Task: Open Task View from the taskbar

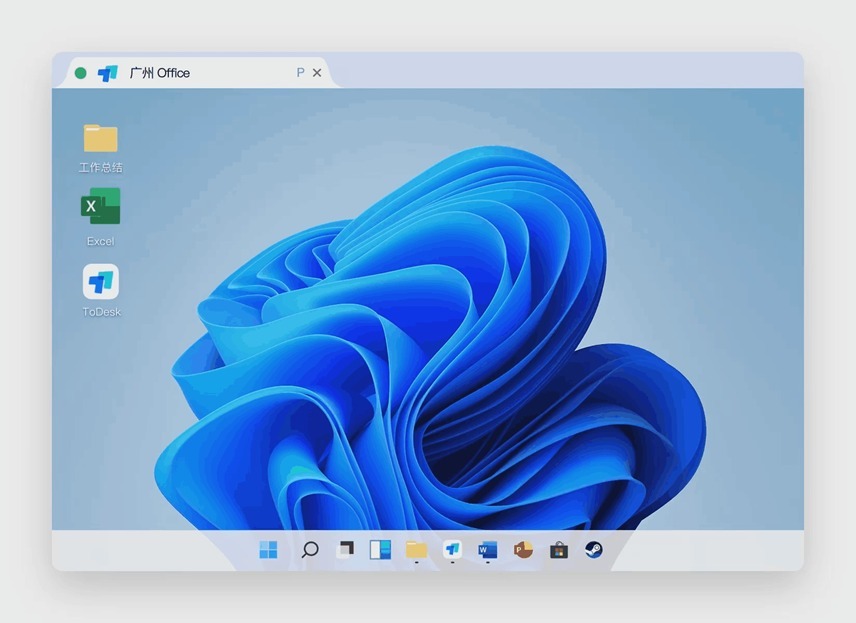Action: point(345,550)
